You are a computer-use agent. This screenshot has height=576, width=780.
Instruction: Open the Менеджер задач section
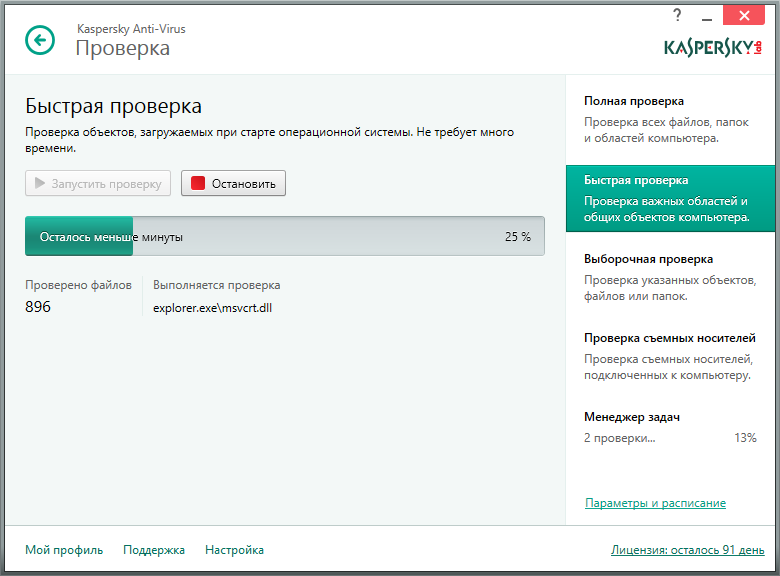670,427
